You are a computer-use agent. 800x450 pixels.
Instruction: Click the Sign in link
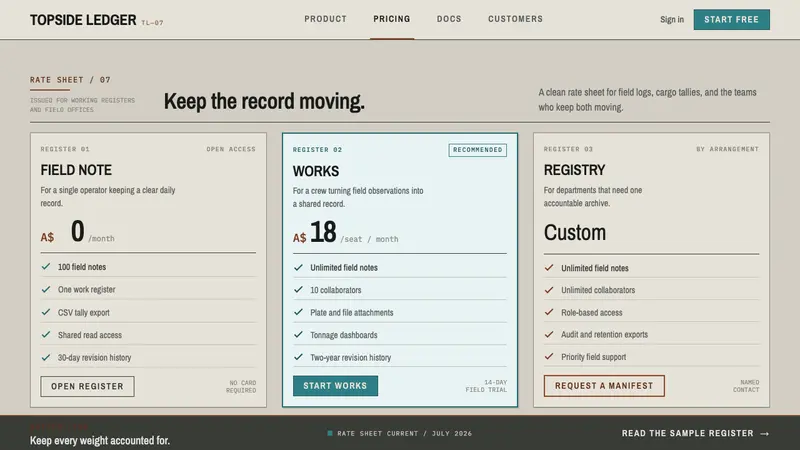(x=671, y=19)
